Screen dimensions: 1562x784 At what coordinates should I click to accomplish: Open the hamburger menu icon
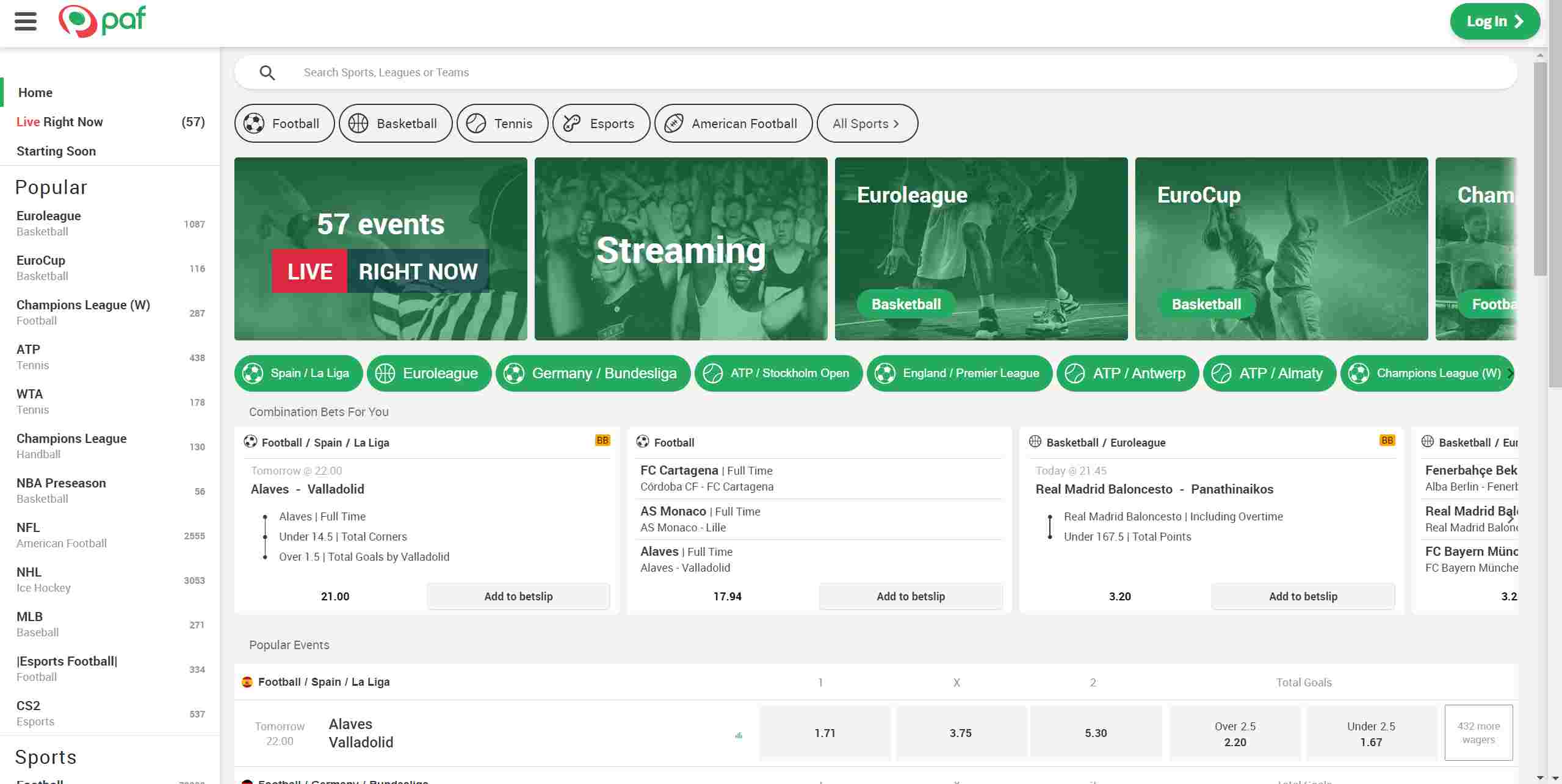pyautogui.click(x=26, y=21)
